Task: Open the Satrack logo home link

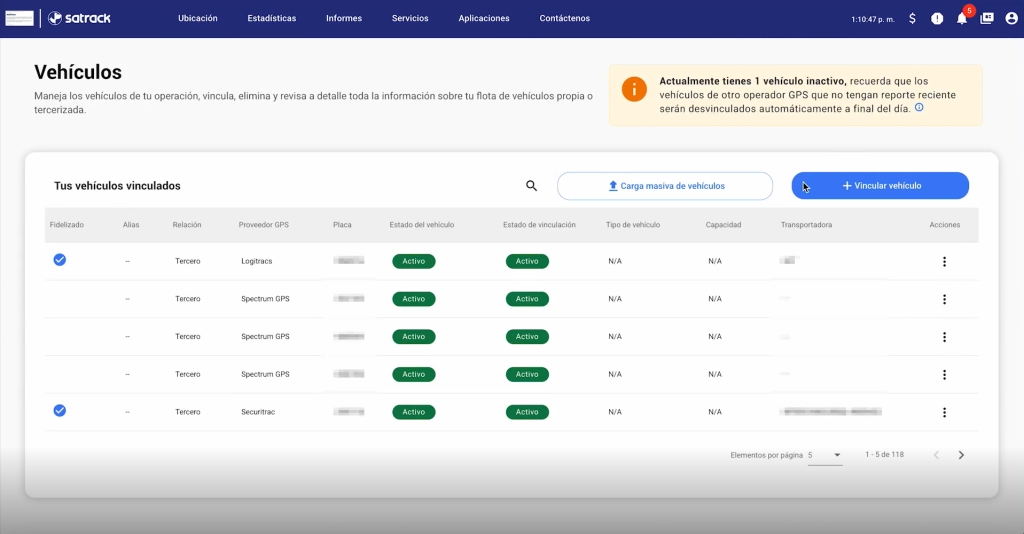Action: (x=79, y=18)
